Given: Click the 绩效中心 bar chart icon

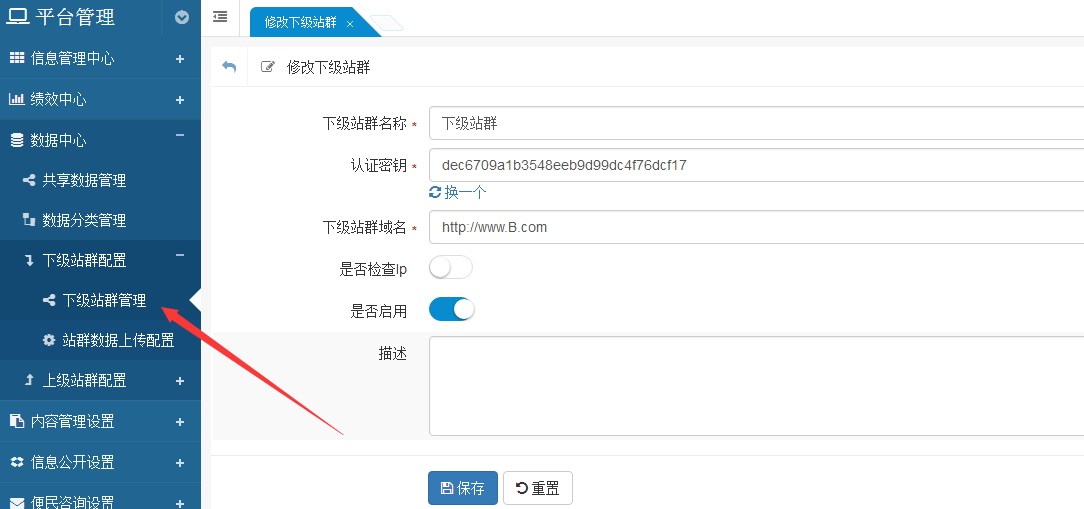Looking at the screenshot, I should pyautogui.click(x=16, y=99).
